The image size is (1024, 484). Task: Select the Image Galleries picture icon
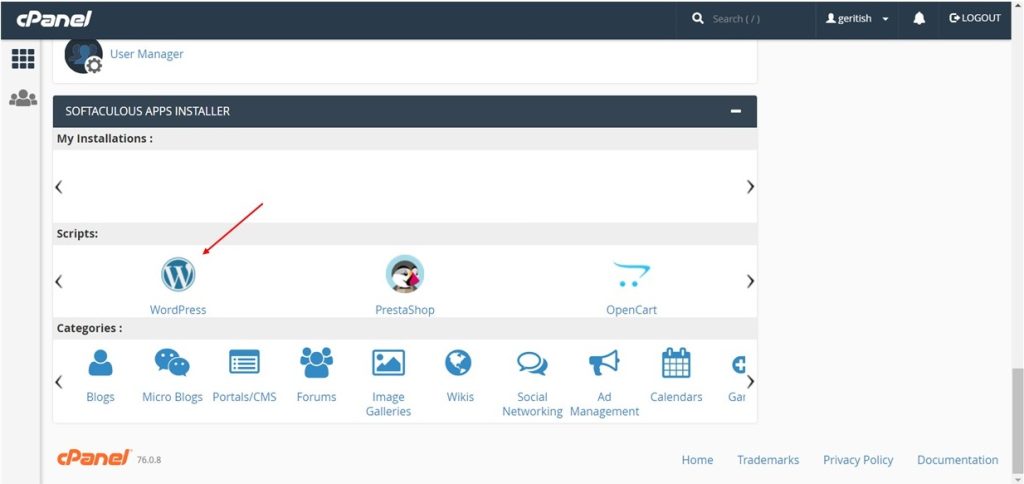389,363
